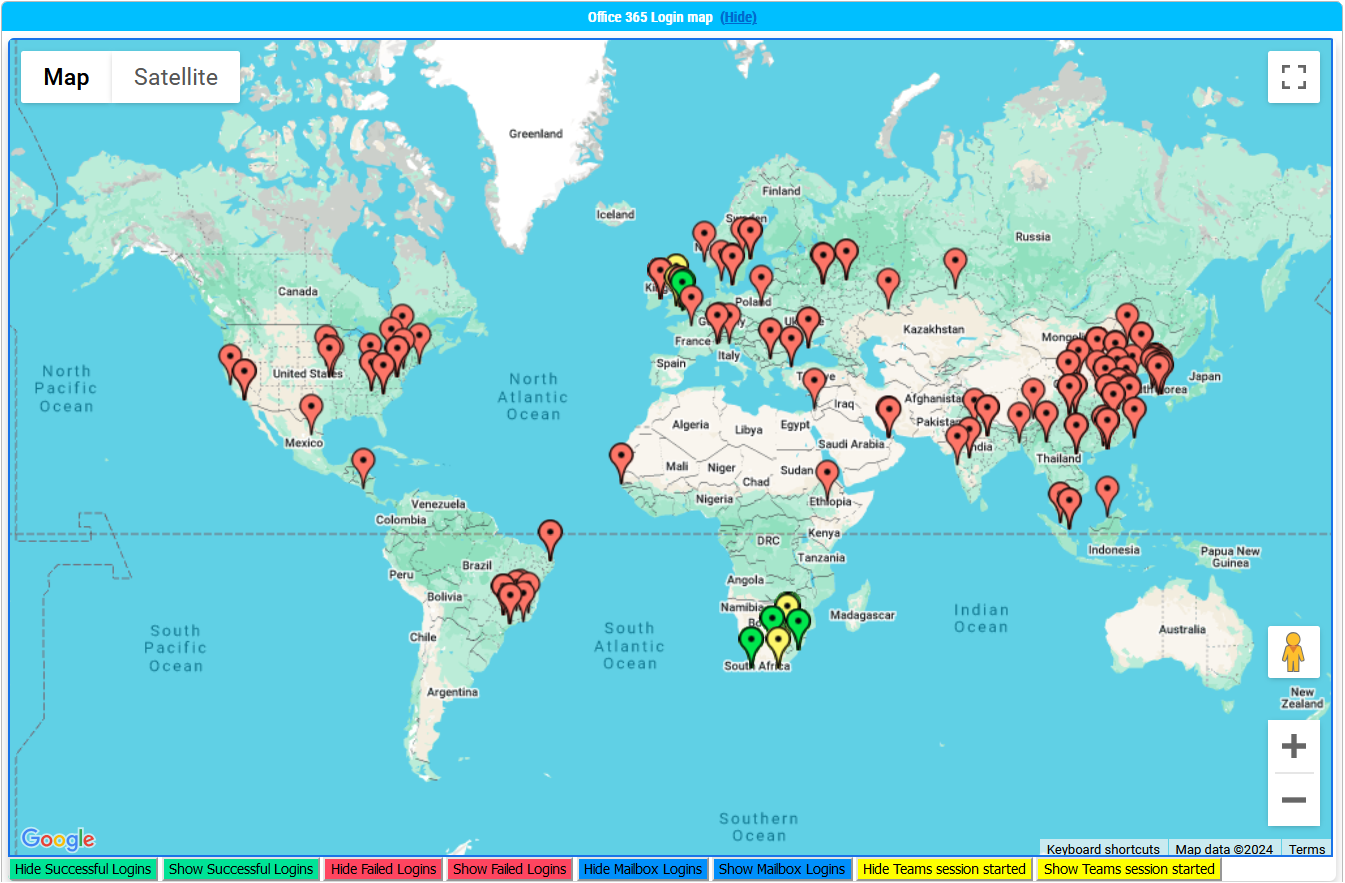Click Show Teams session started button

pos(1129,869)
